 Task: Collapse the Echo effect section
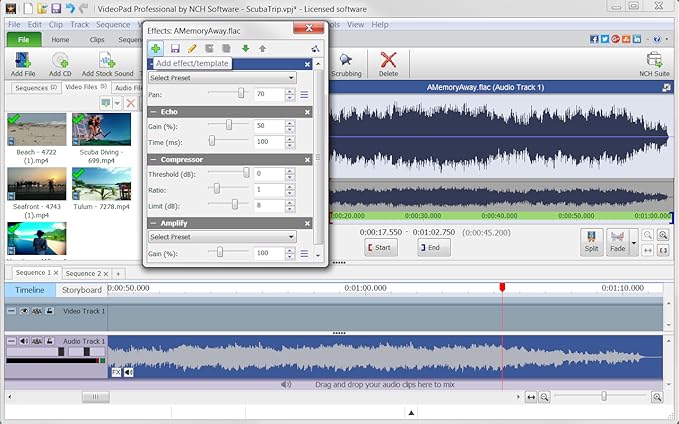[x=154, y=111]
